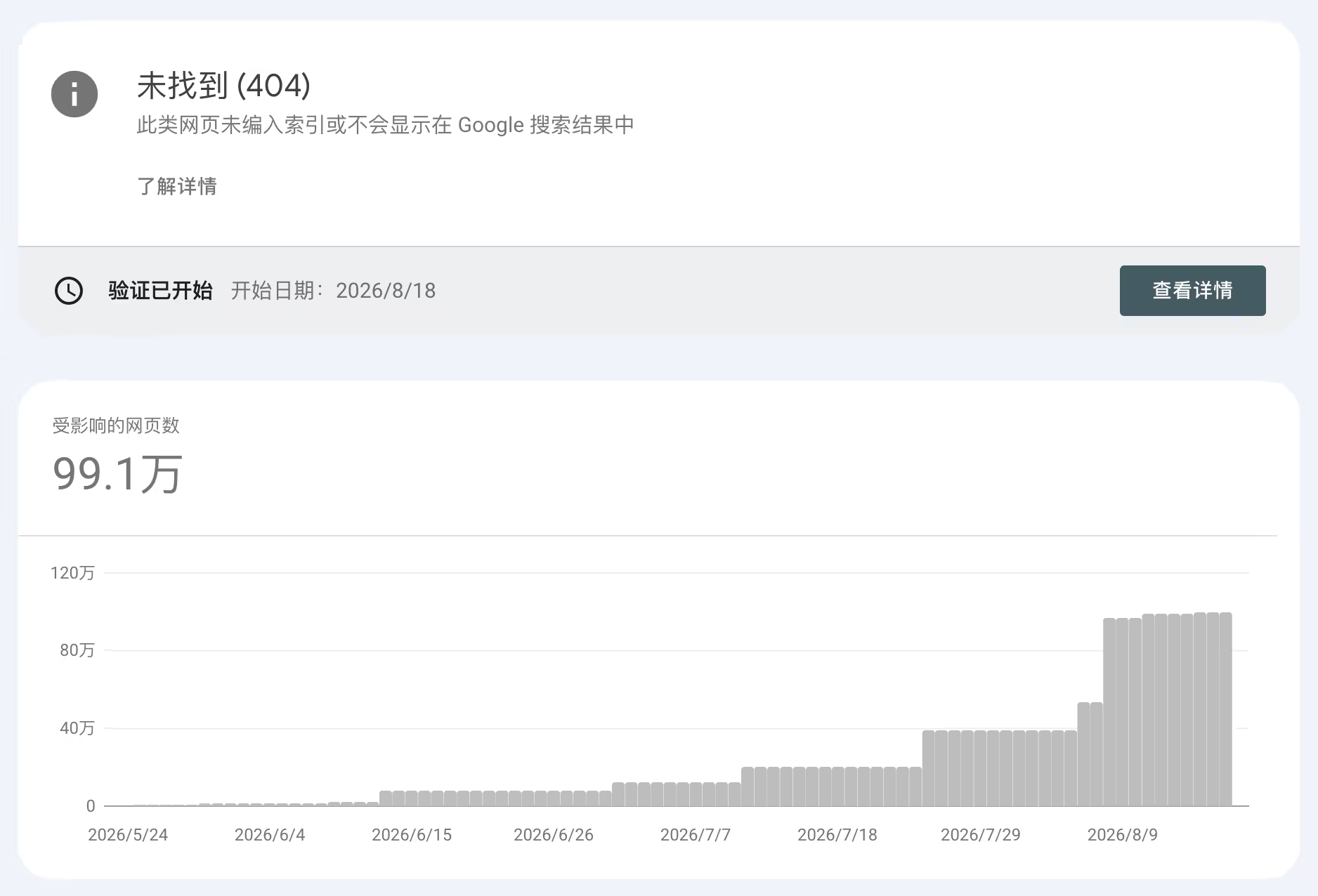Screen dimensions: 1318x896
Task: Click the 80万 y-axis label
Action: pyautogui.click(x=77, y=650)
